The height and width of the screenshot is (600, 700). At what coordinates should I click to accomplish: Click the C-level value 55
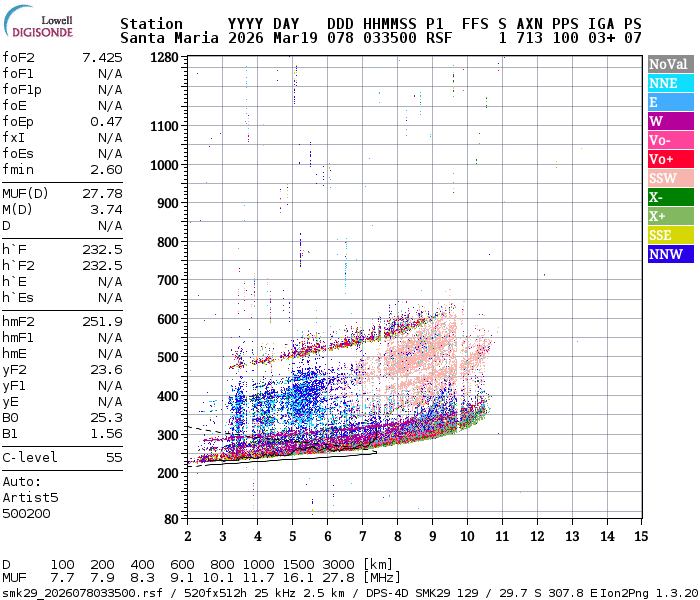(x=114, y=458)
